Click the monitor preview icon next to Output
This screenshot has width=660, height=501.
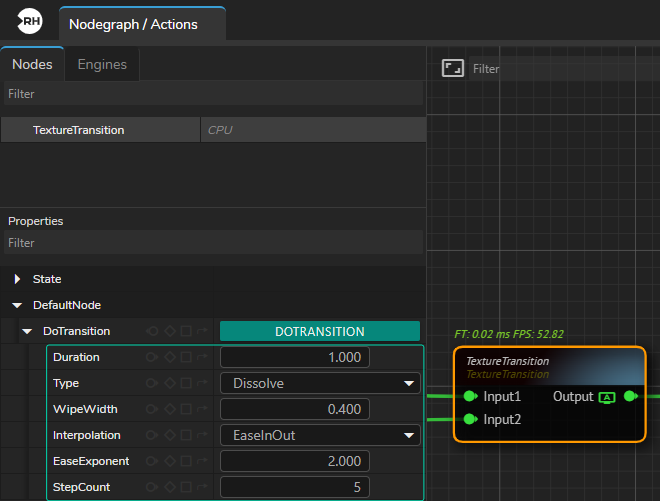tap(607, 397)
